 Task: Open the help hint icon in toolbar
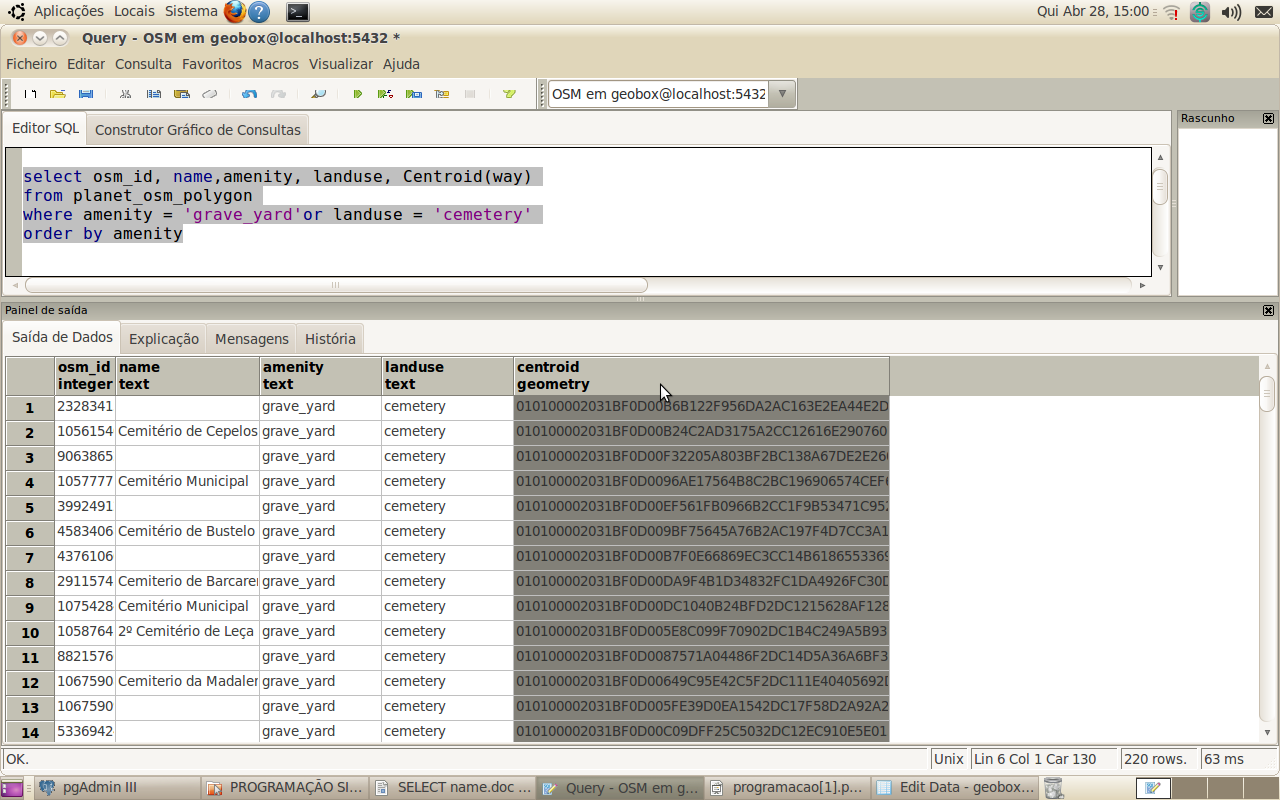coord(510,94)
